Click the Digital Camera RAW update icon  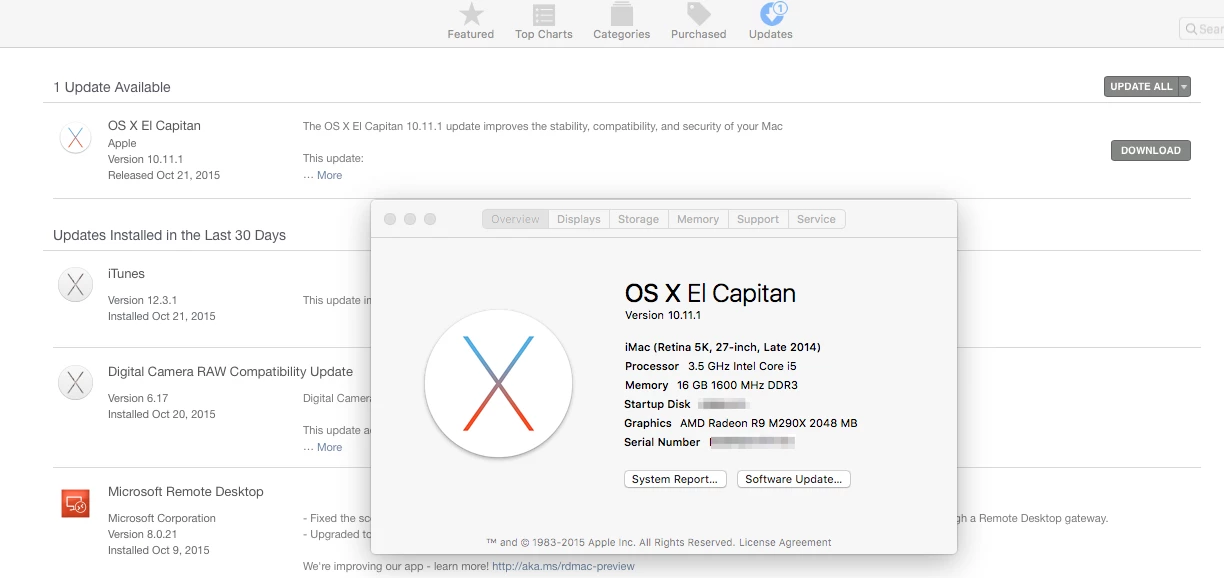click(x=75, y=383)
